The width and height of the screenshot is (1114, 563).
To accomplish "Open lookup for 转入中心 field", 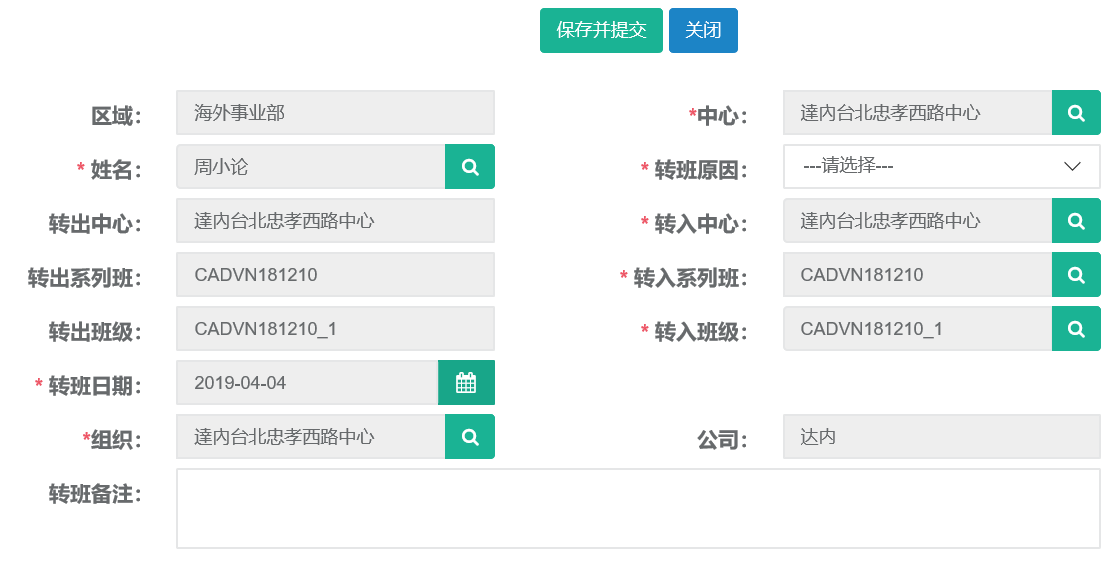I will coord(1076,221).
